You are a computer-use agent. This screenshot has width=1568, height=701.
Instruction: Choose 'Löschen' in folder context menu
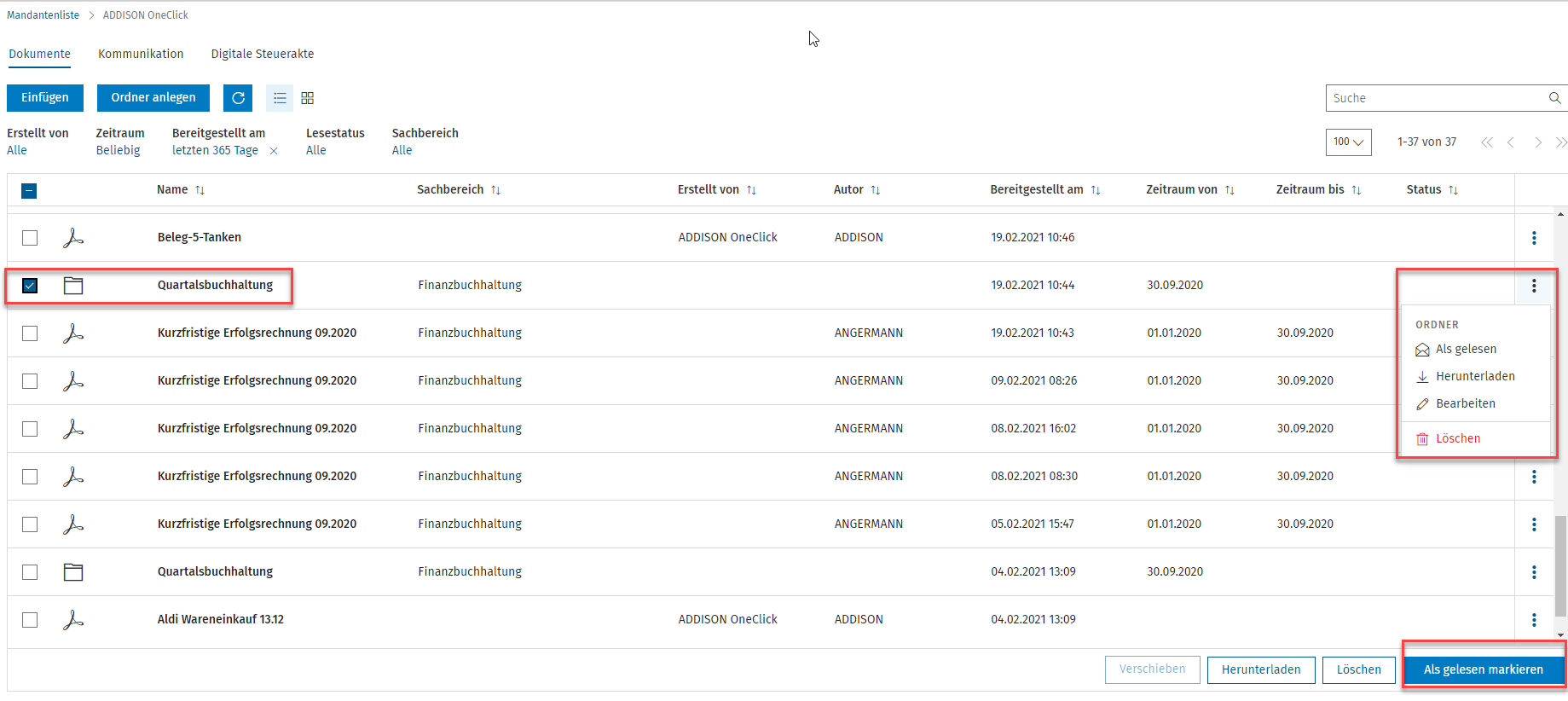[1457, 439]
